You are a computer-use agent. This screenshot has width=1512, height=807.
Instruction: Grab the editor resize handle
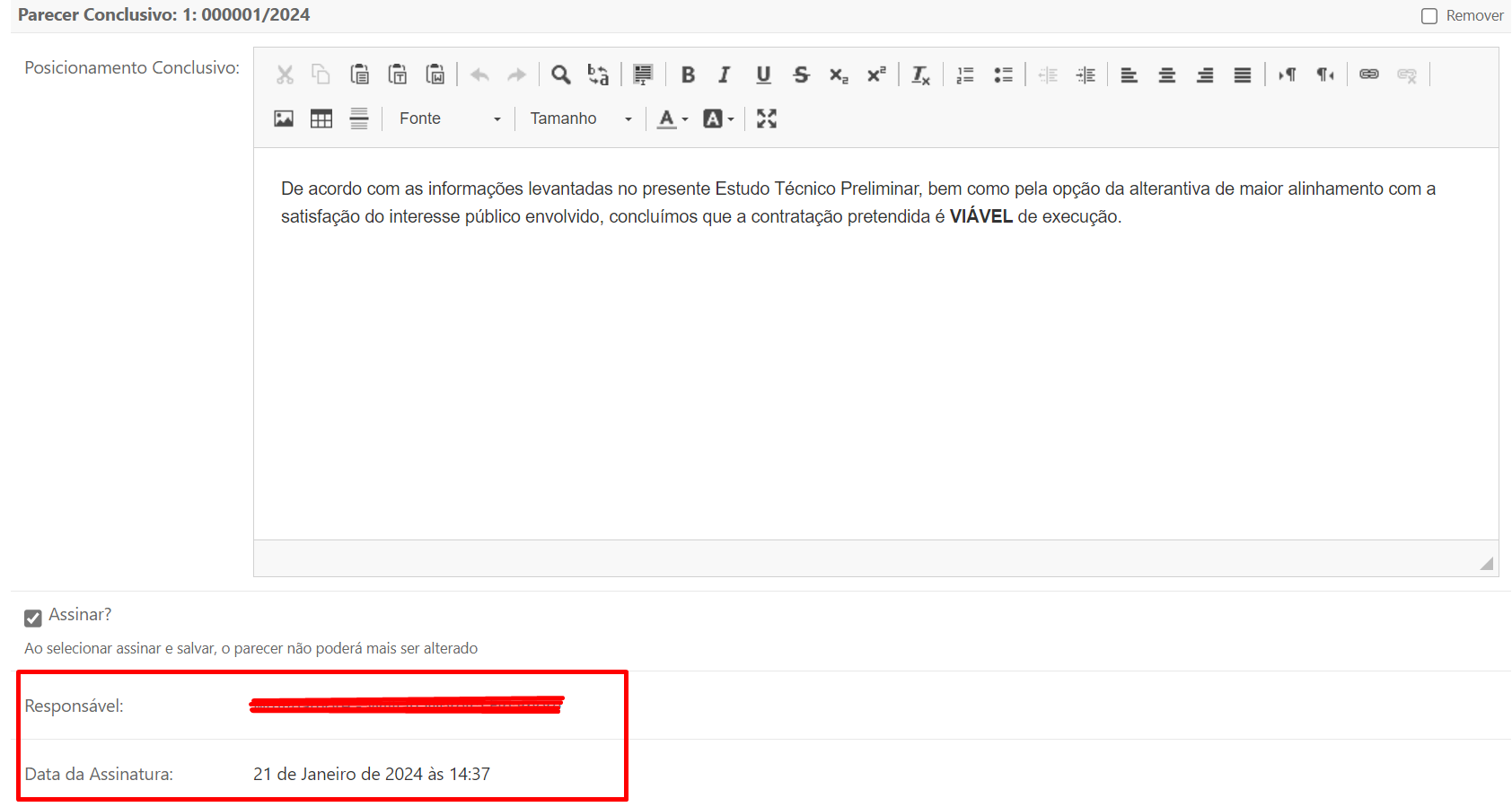pos(1487,564)
